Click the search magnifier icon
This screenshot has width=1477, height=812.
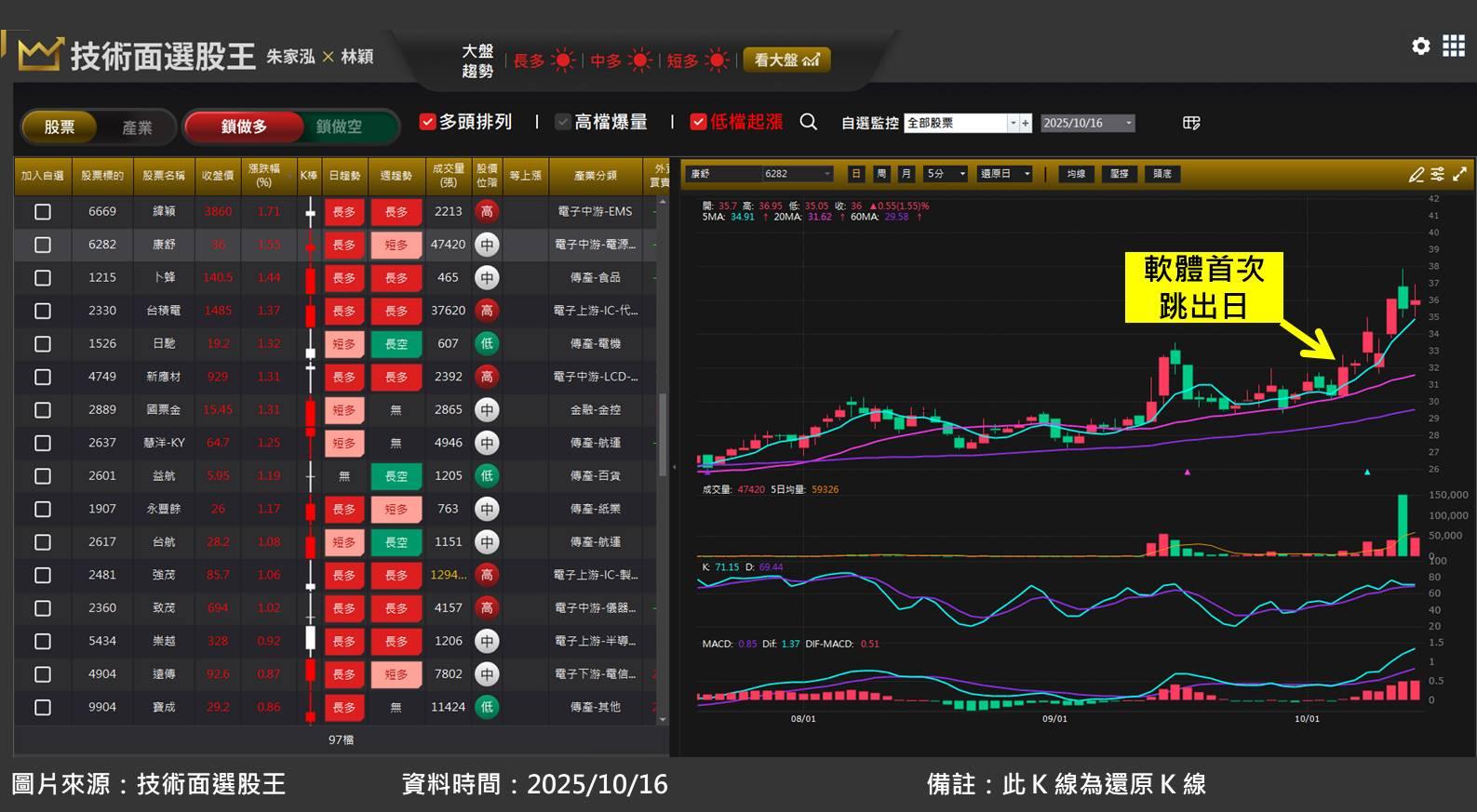tap(808, 122)
